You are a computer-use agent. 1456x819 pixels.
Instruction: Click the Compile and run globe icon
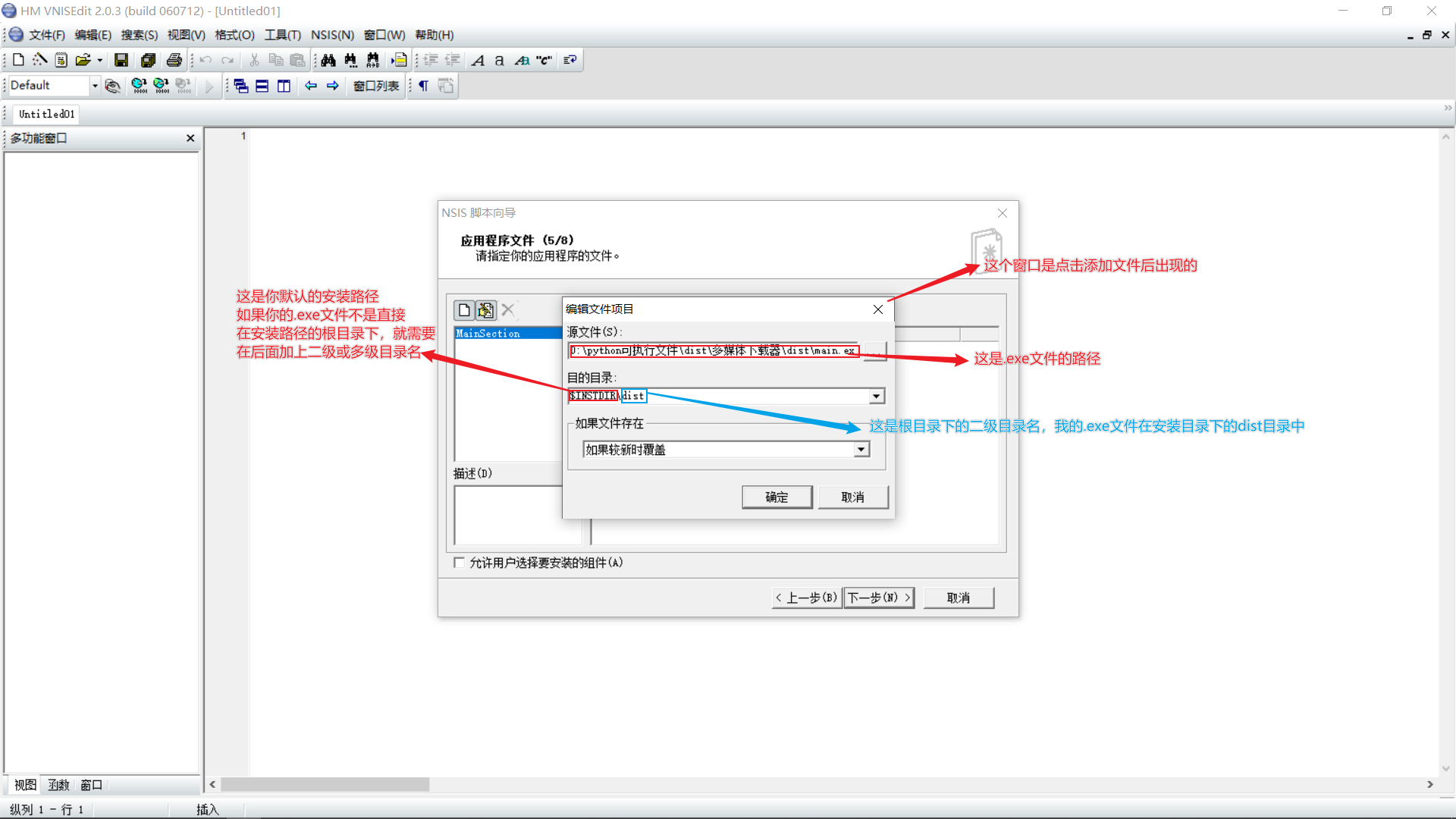(x=162, y=86)
